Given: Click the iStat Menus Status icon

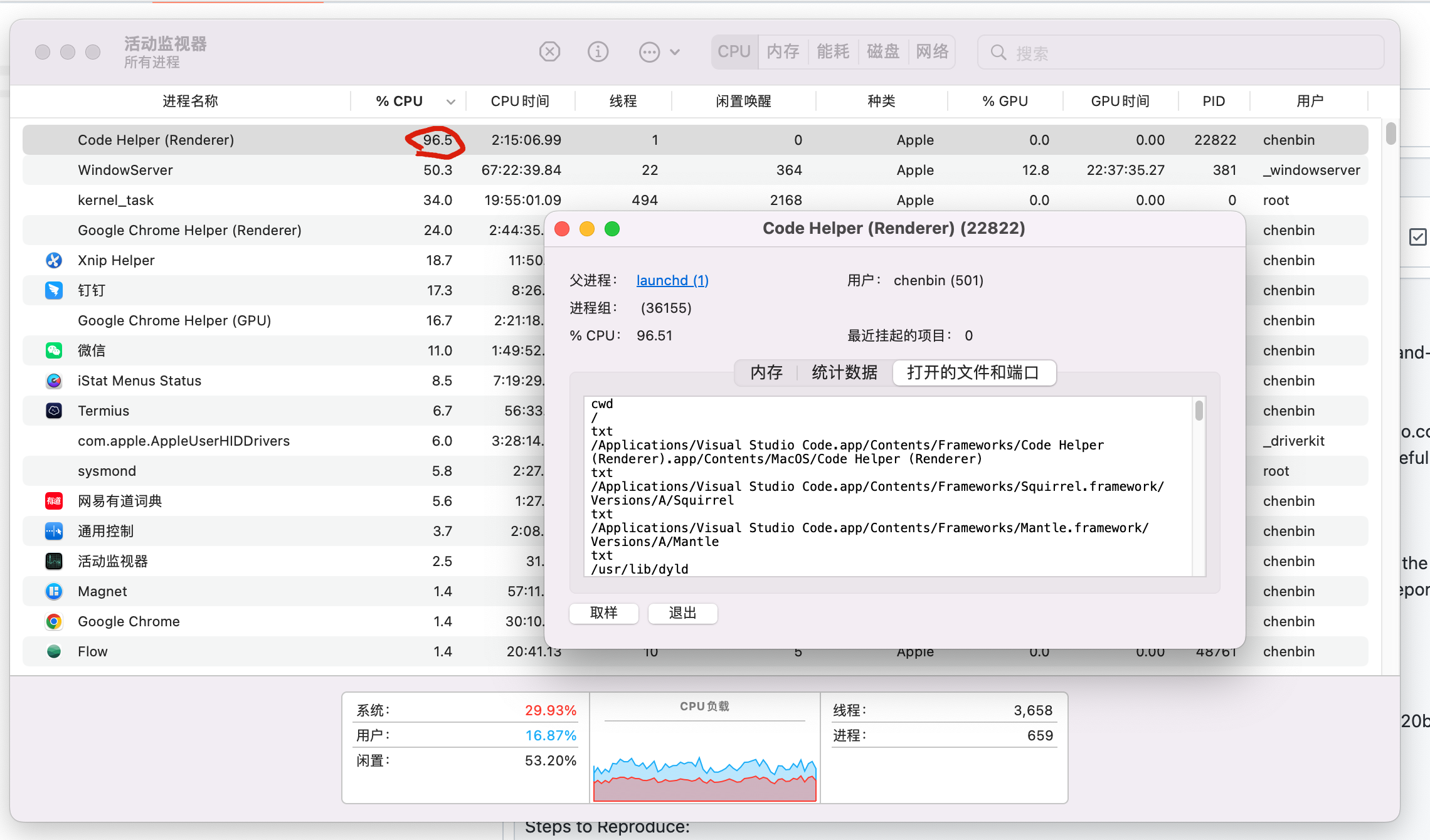Looking at the screenshot, I should click(54, 381).
